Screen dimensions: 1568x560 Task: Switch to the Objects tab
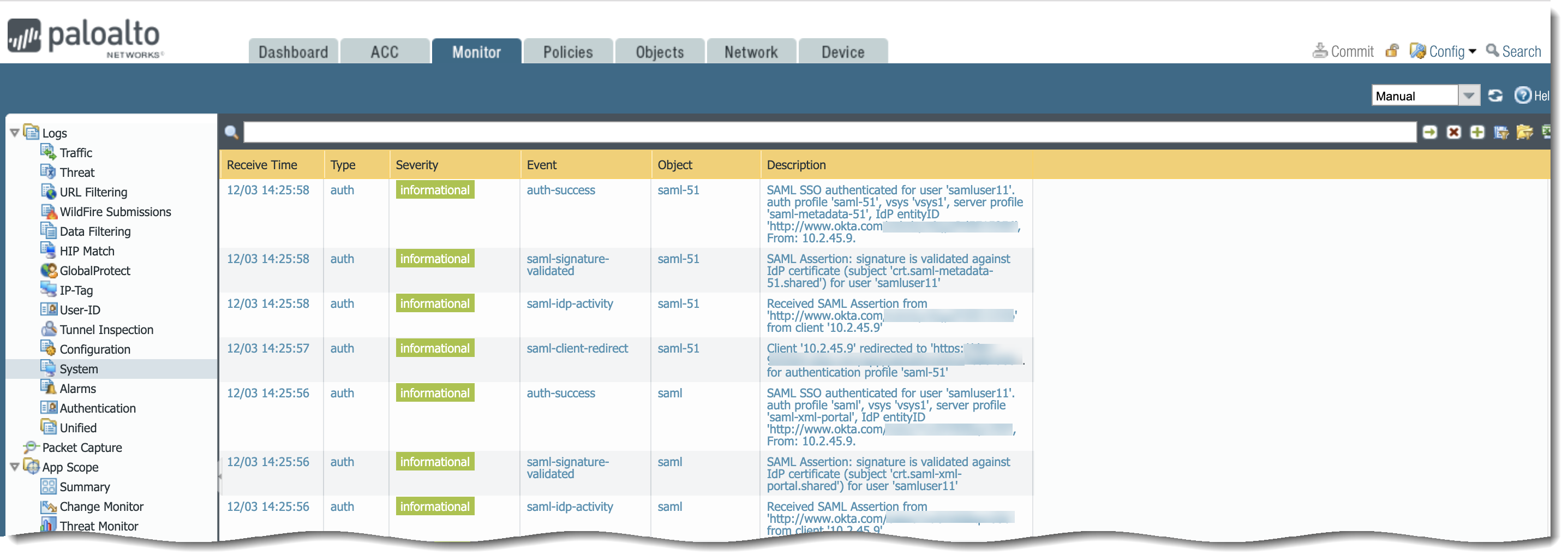[660, 52]
